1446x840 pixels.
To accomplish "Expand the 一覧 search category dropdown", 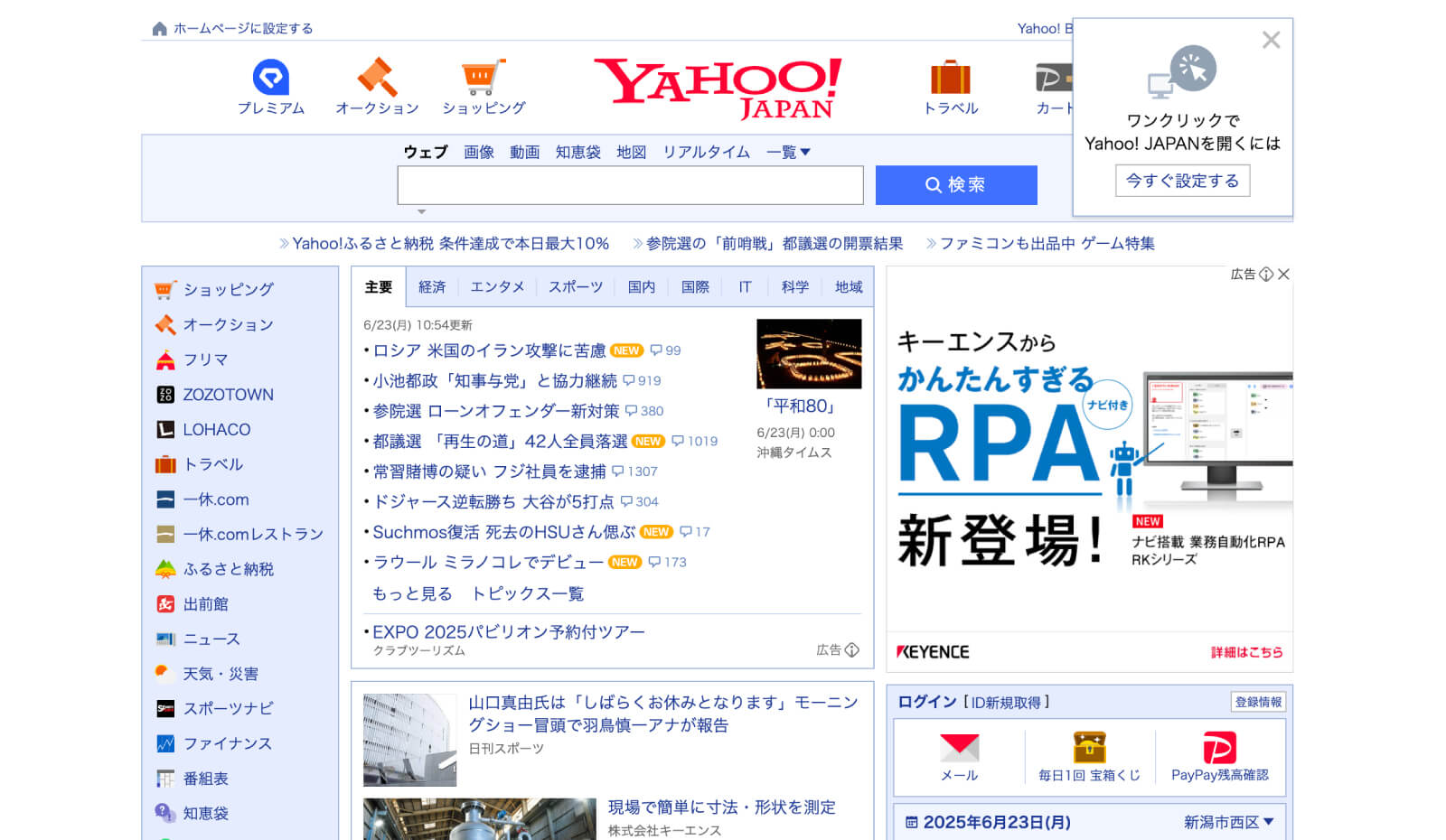I will (788, 153).
